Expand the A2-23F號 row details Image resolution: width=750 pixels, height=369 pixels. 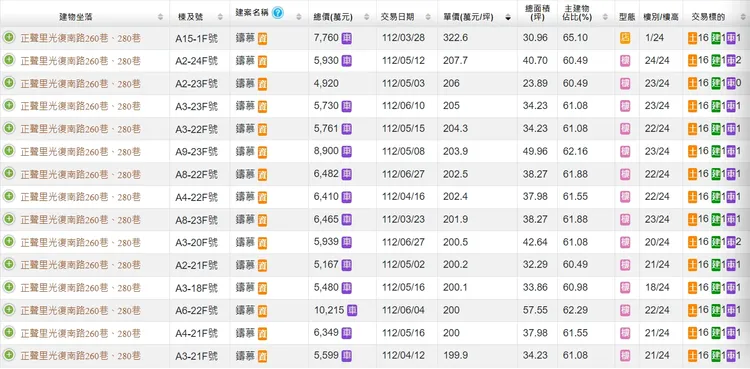point(9,83)
